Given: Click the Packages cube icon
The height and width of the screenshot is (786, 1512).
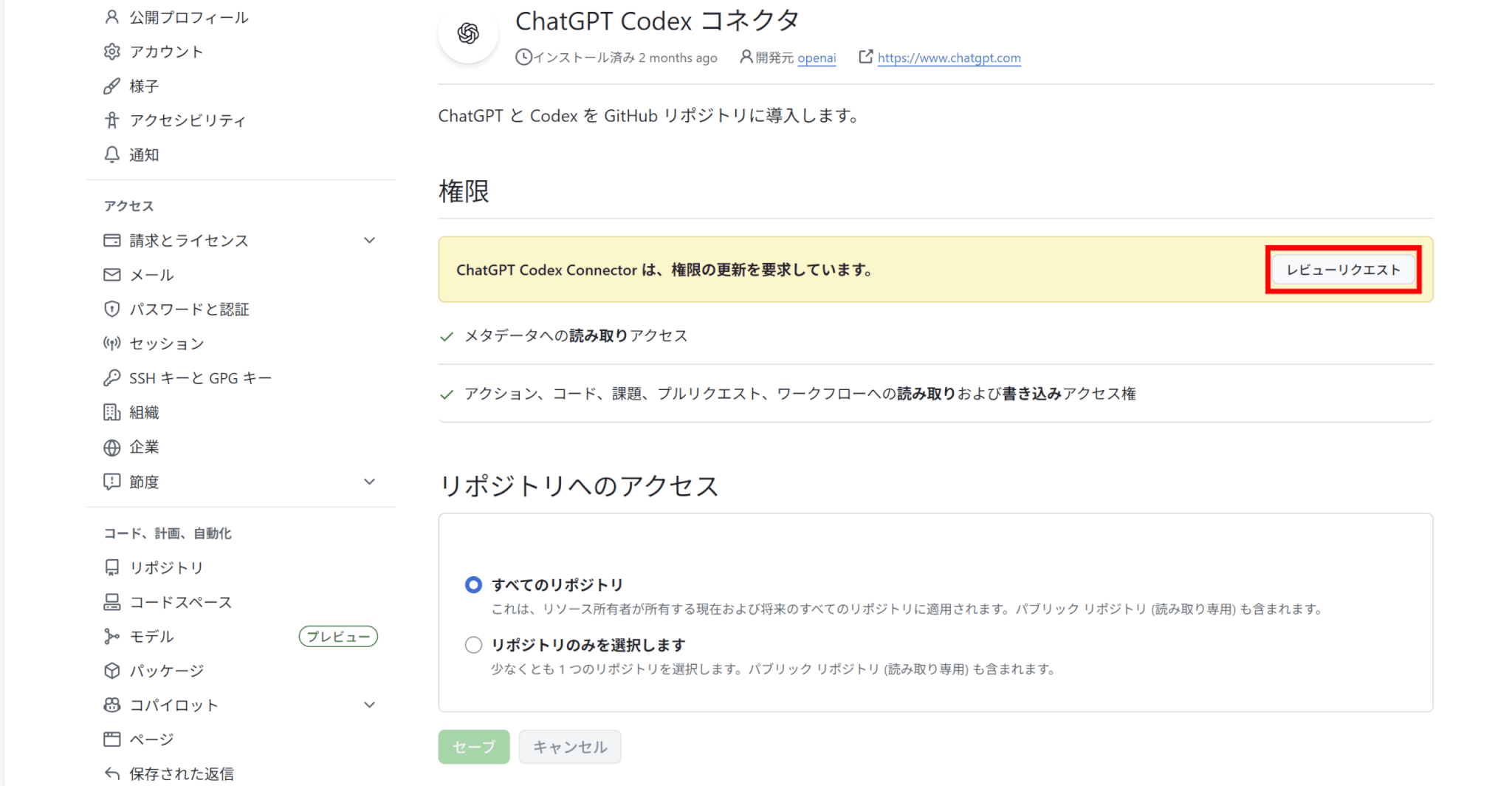Looking at the screenshot, I should 111,671.
